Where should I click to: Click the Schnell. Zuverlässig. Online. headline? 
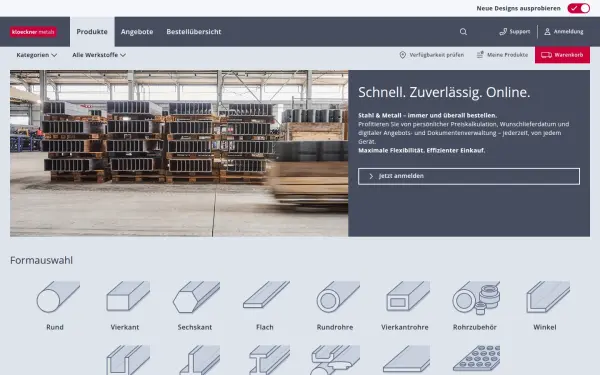click(x=444, y=92)
